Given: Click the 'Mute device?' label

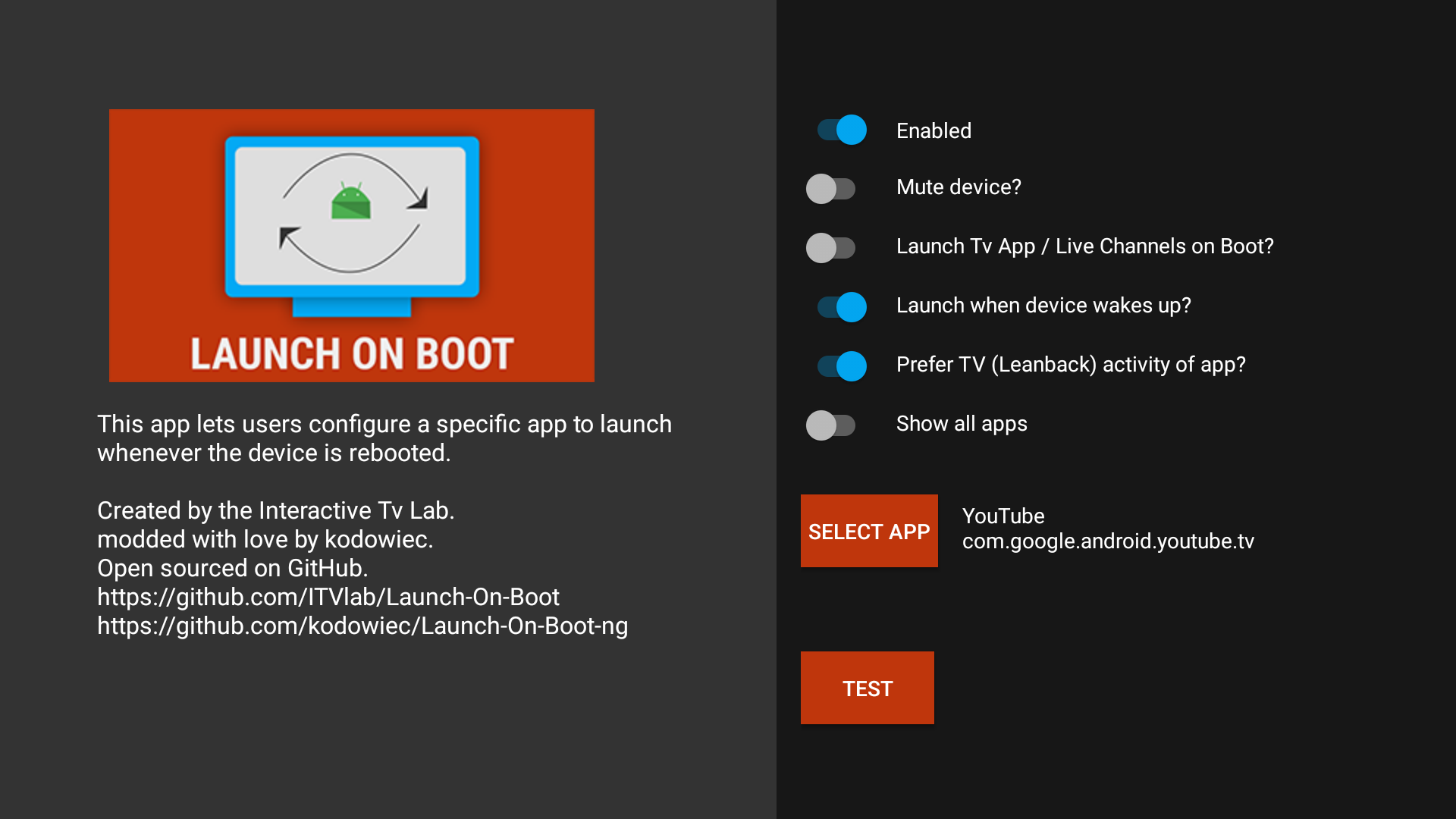Looking at the screenshot, I should pos(959,187).
